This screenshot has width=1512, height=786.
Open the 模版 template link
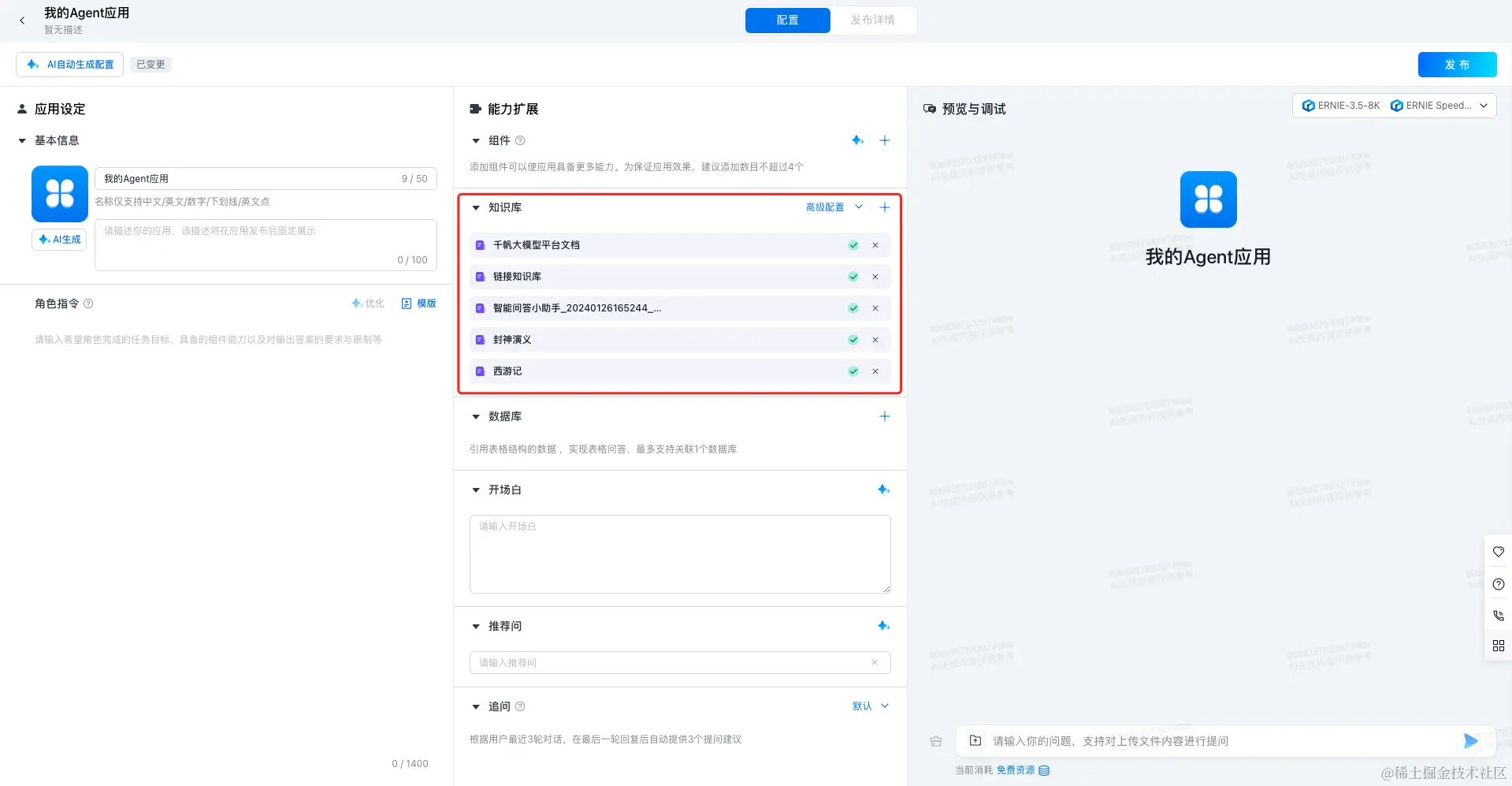[418, 304]
